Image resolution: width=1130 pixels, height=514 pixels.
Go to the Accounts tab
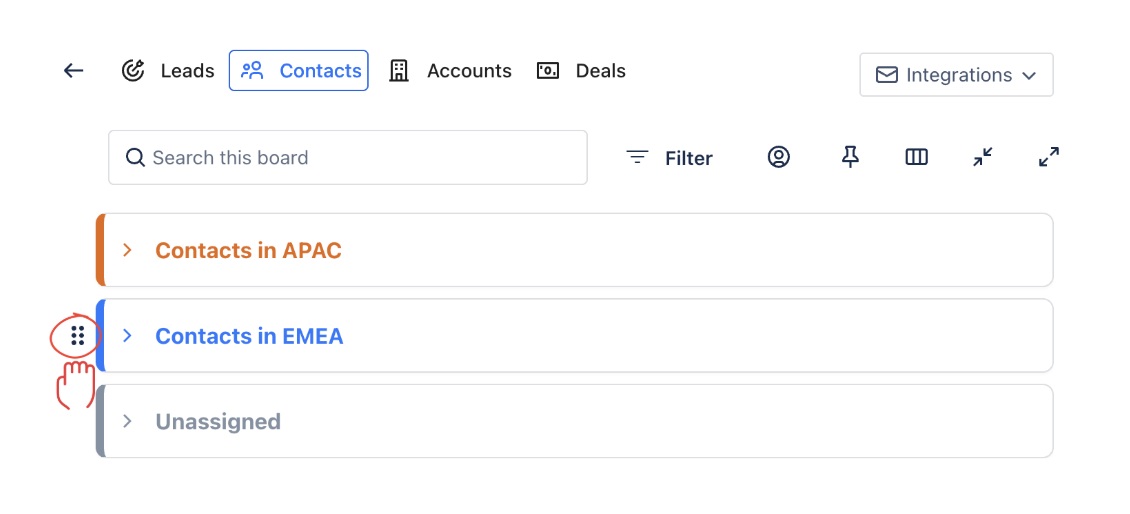450,71
